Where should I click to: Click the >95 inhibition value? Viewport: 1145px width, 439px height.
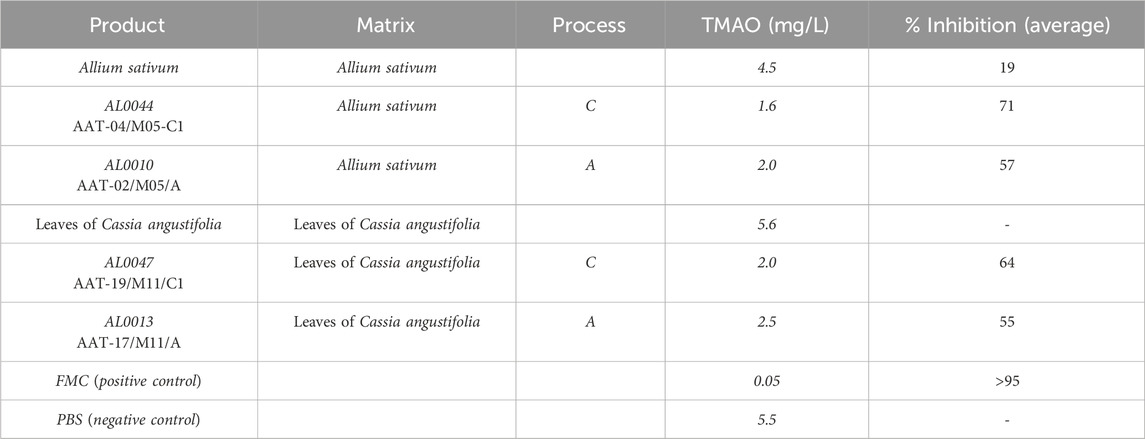1005,379
